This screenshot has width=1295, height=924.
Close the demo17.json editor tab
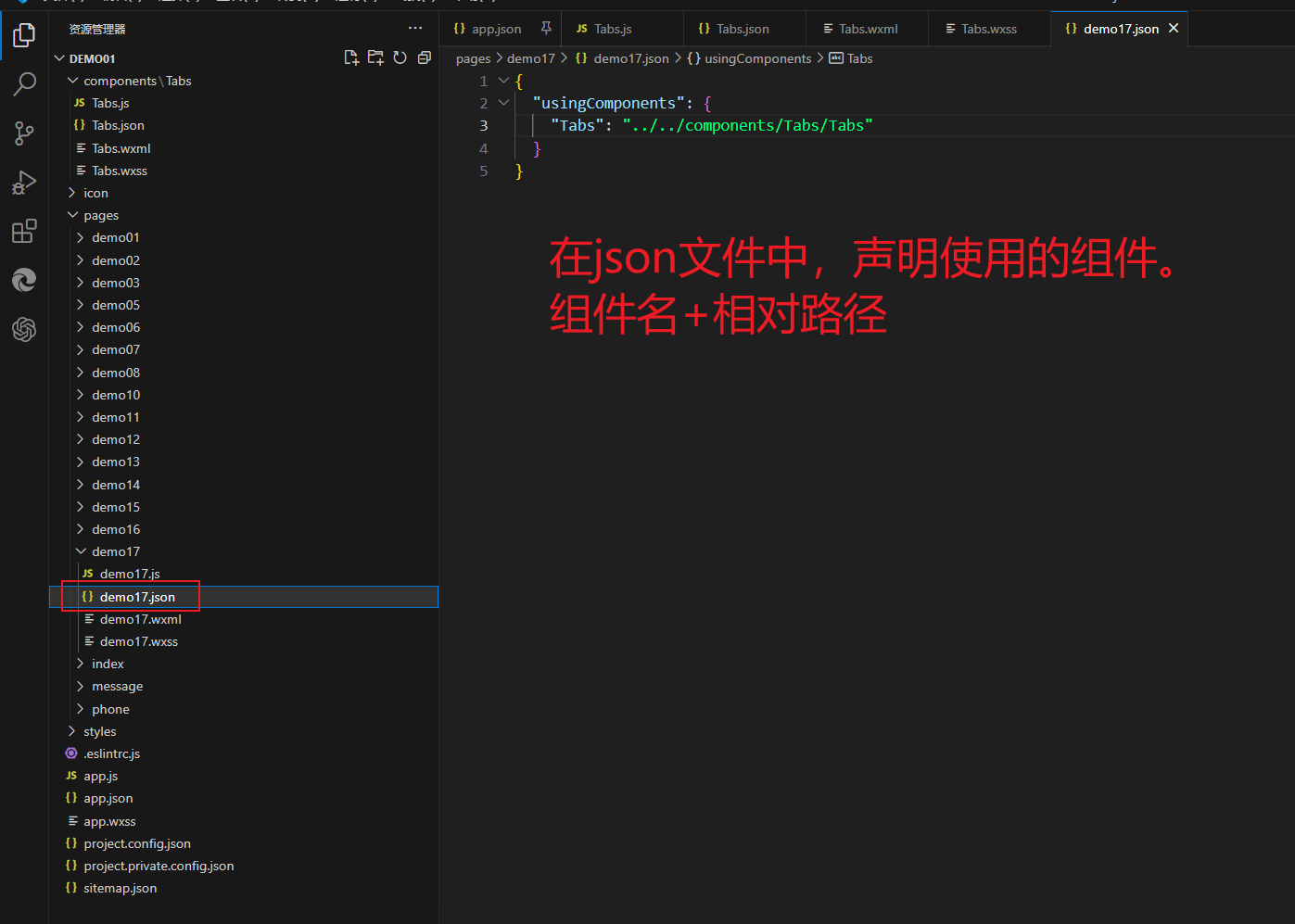(1174, 29)
